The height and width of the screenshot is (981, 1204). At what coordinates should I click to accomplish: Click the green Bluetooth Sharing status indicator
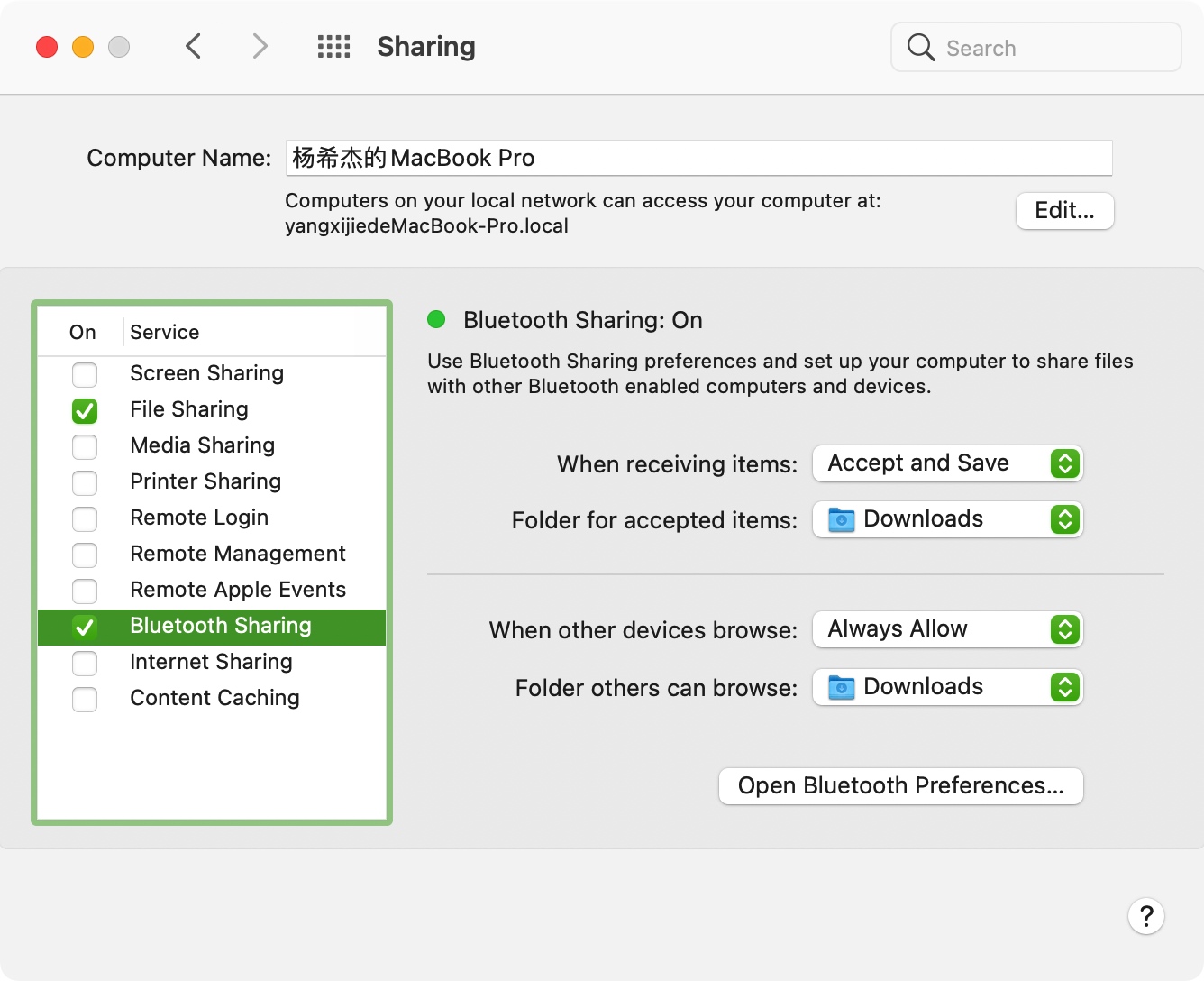click(436, 319)
